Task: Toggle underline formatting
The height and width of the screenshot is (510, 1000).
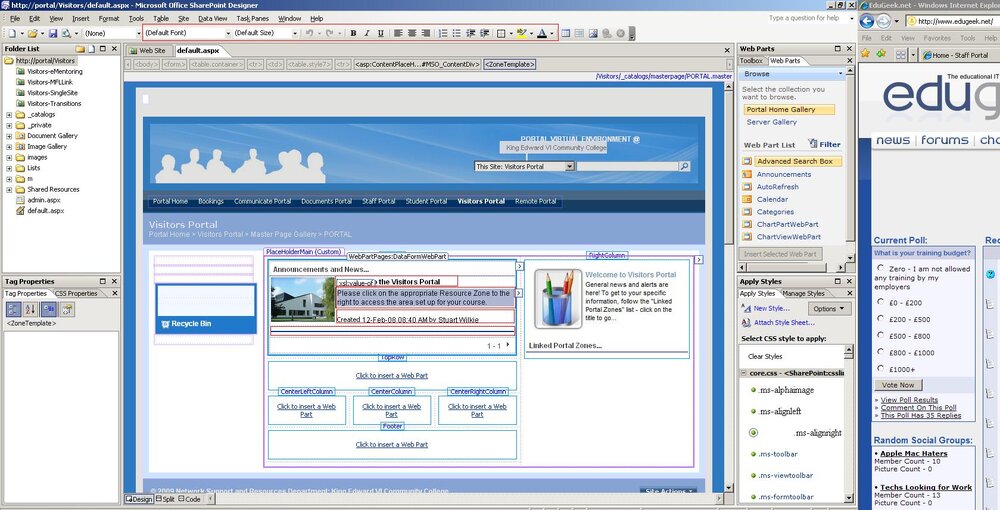Action: (x=381, y=33)
